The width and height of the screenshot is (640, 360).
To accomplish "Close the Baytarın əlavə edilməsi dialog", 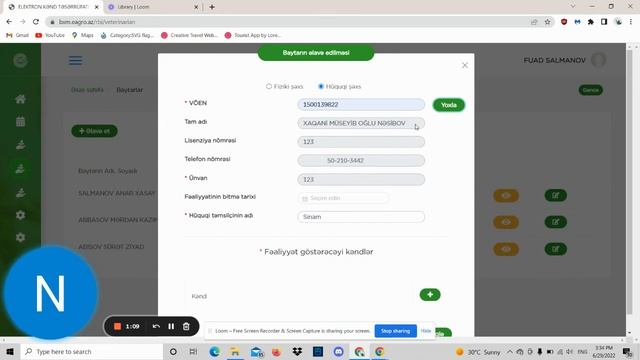I will click(x=464, y=65).
